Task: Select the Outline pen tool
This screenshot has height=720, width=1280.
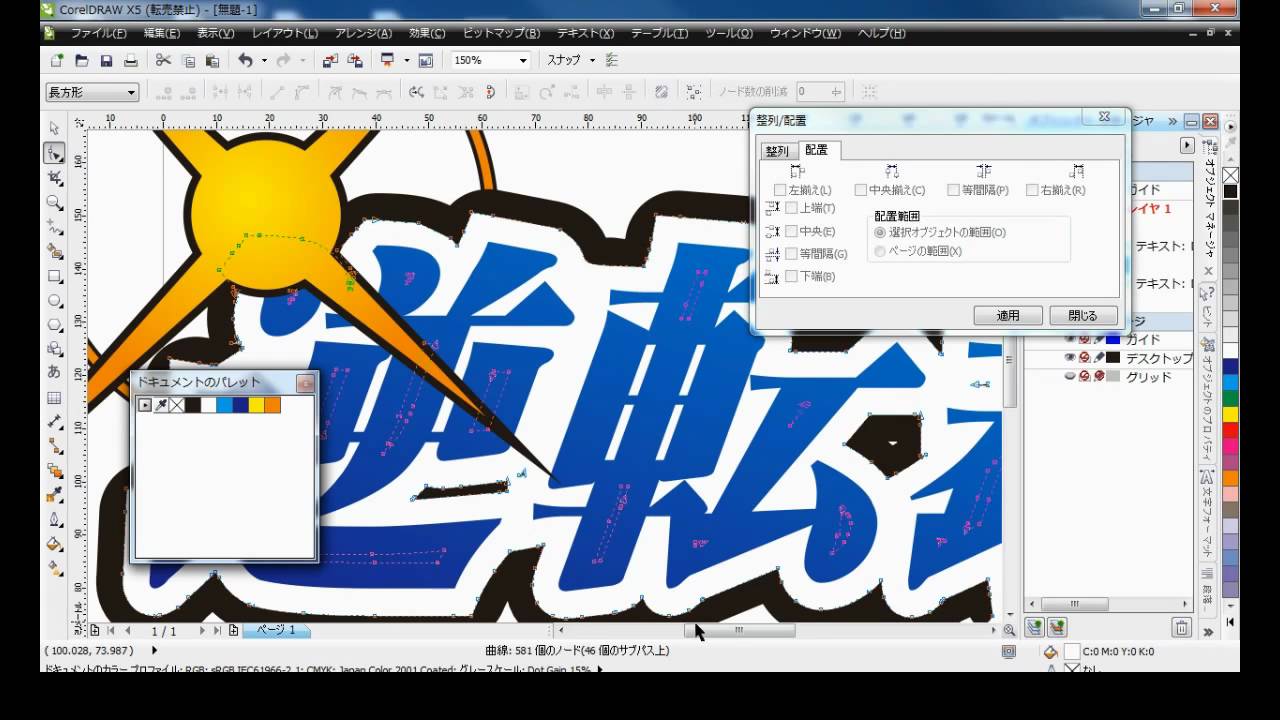Action: 54,520
